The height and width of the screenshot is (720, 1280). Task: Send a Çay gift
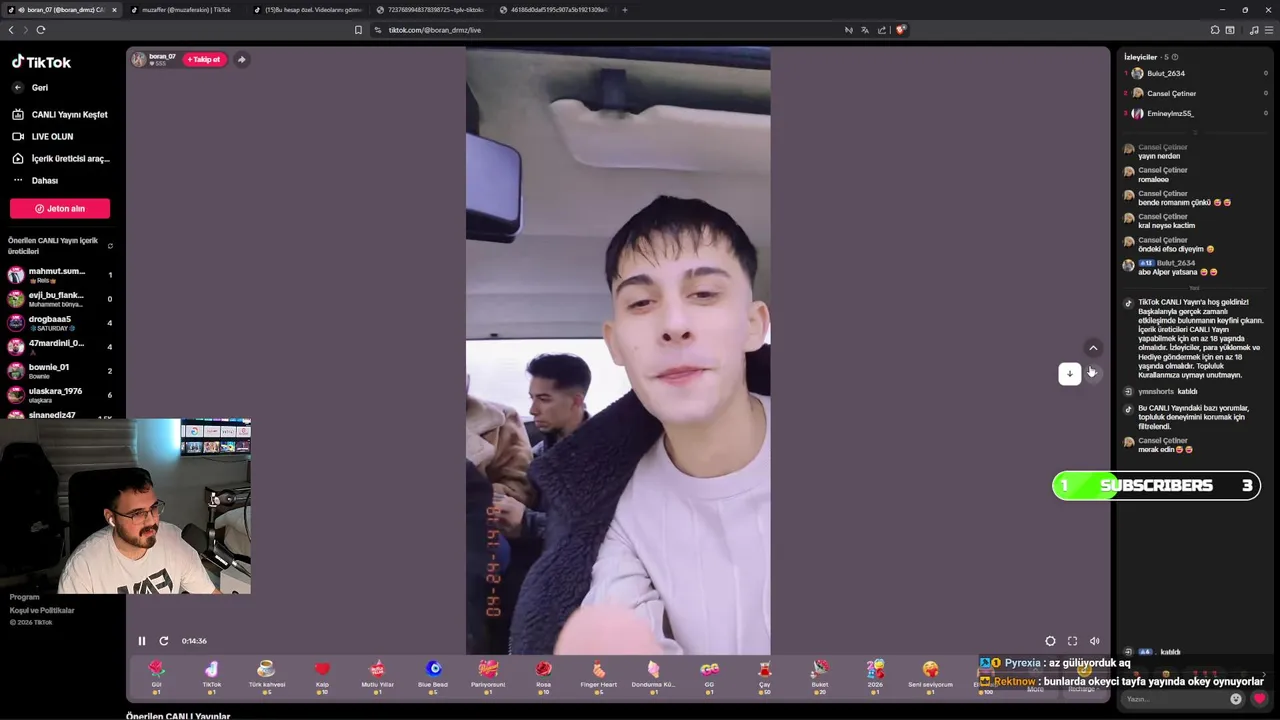pos(764,676)
